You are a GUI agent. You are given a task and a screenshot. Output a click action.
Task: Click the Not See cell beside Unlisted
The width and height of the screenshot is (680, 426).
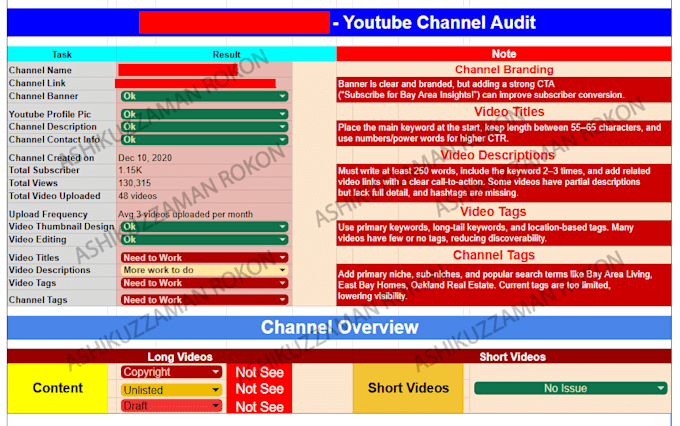click(x=259, y=389)
